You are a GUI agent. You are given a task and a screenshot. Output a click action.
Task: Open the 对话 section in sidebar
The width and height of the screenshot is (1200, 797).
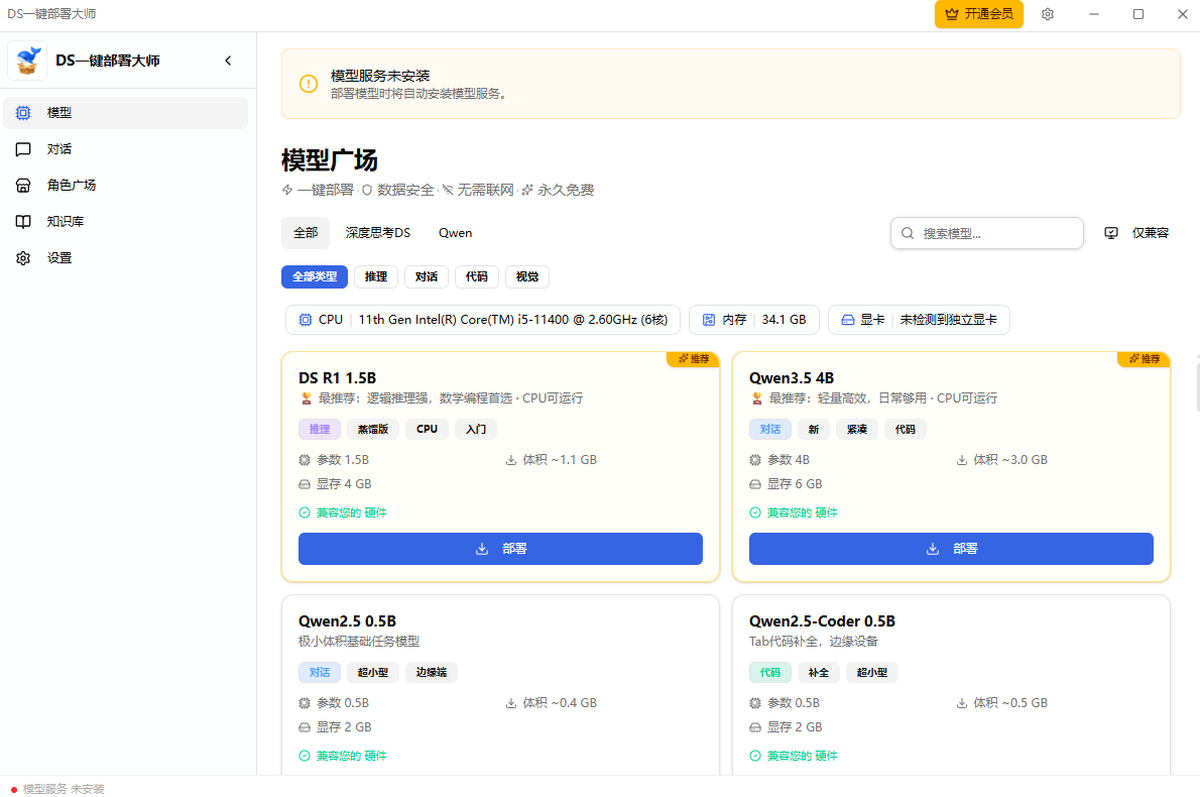[x=125, y=149]
